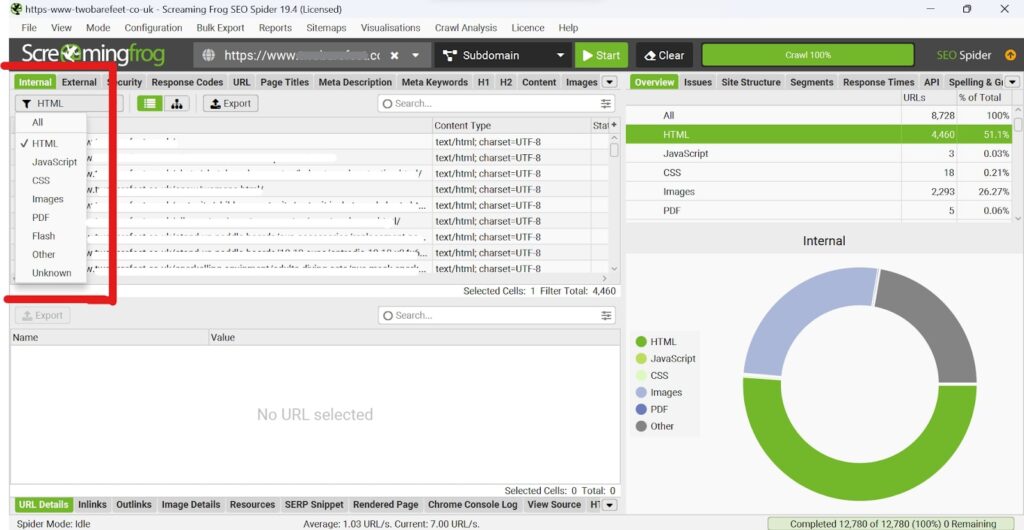1024x530 pixels.
Task: Clear the URL with the X icon
Action: [x=394, y=55]
